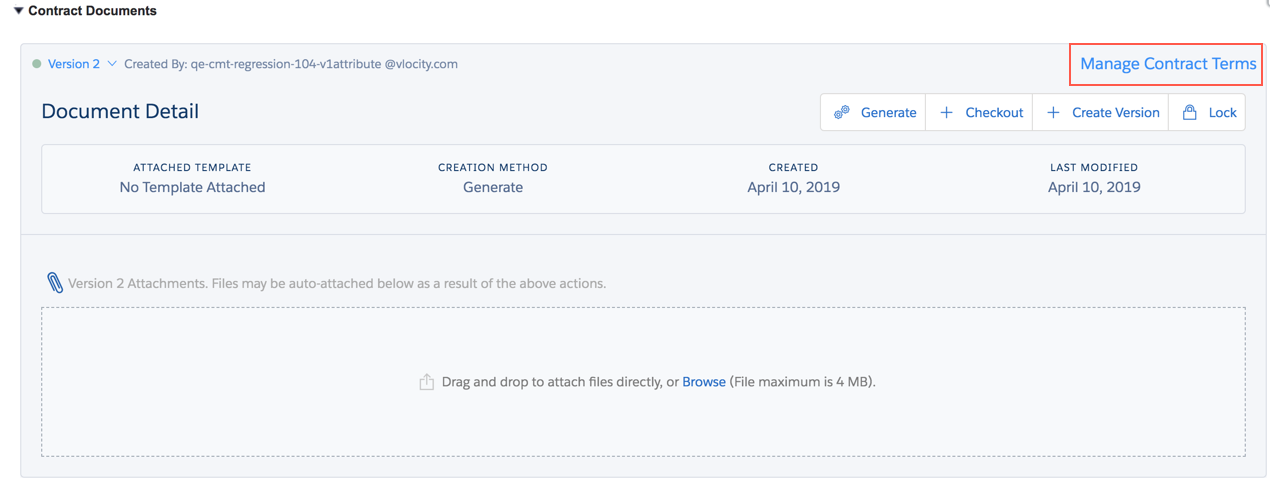Click the Version 2 Attachments description text
Screen dimensions: 1270x482
coord(337,283)
